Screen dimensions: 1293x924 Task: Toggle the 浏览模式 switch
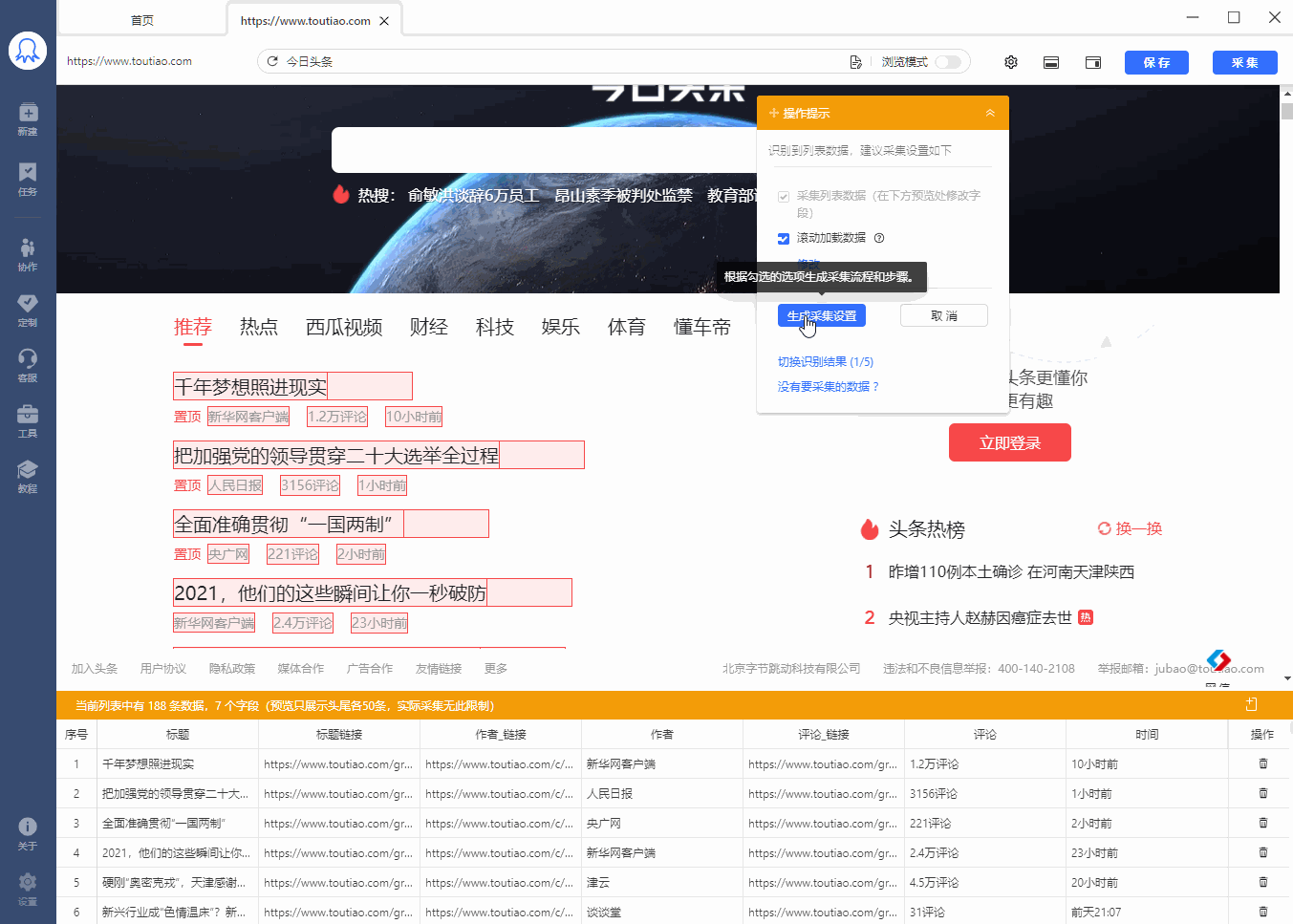point(948,62)
